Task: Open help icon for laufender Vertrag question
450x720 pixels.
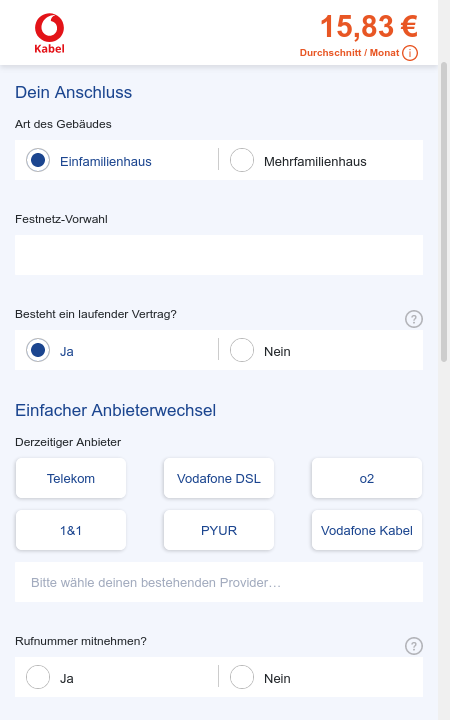Action: 414,319
